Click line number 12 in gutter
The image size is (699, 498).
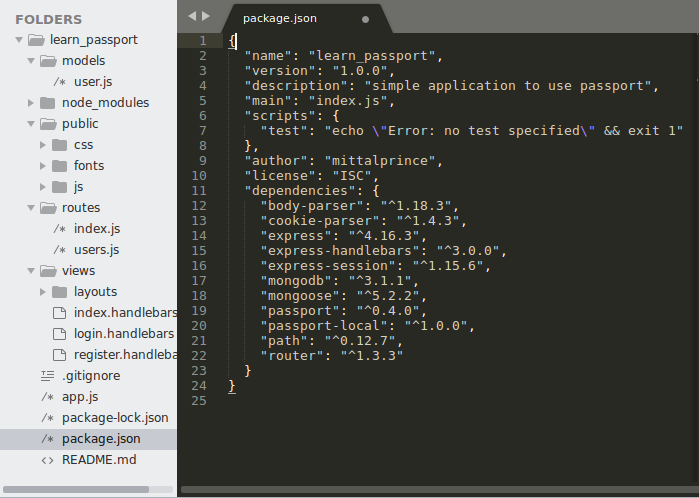click(199, 206)
